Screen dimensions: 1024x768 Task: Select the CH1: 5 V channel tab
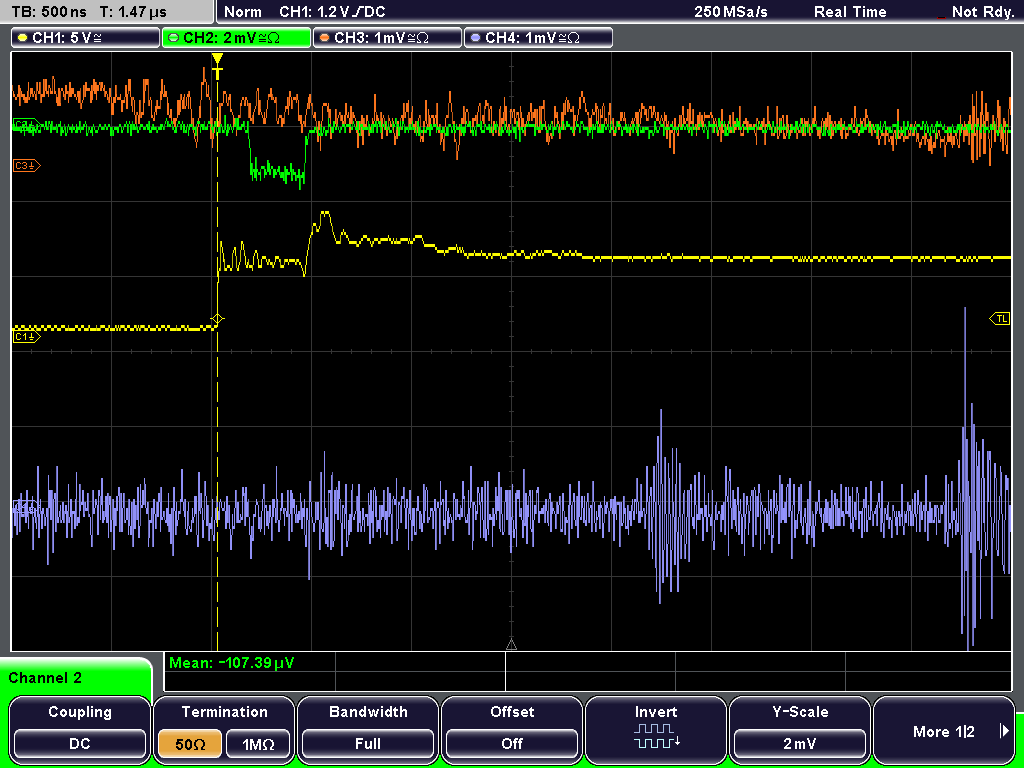(x=85, y=38)
